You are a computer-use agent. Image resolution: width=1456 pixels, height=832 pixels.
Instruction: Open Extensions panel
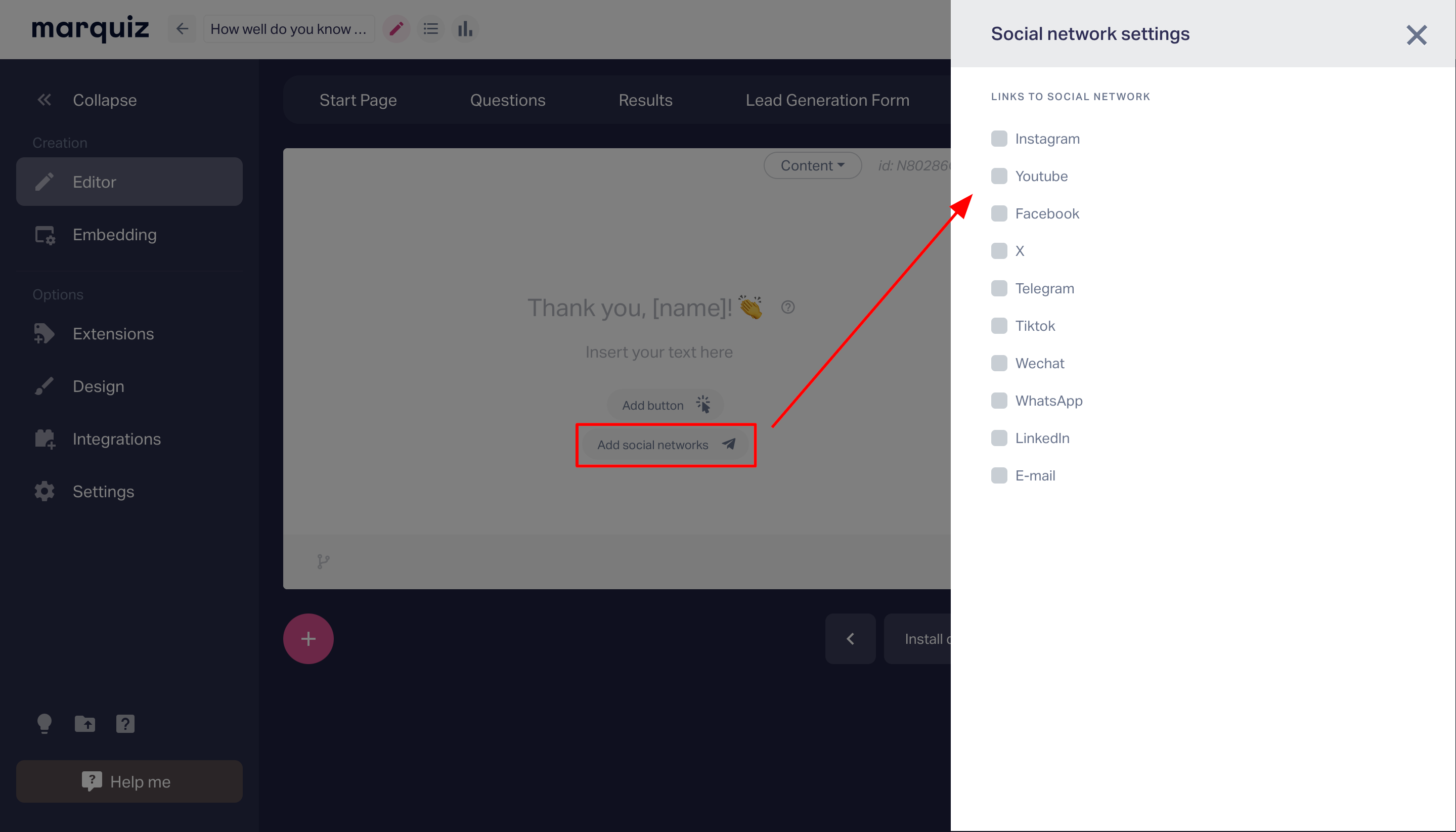click(113, 333)
